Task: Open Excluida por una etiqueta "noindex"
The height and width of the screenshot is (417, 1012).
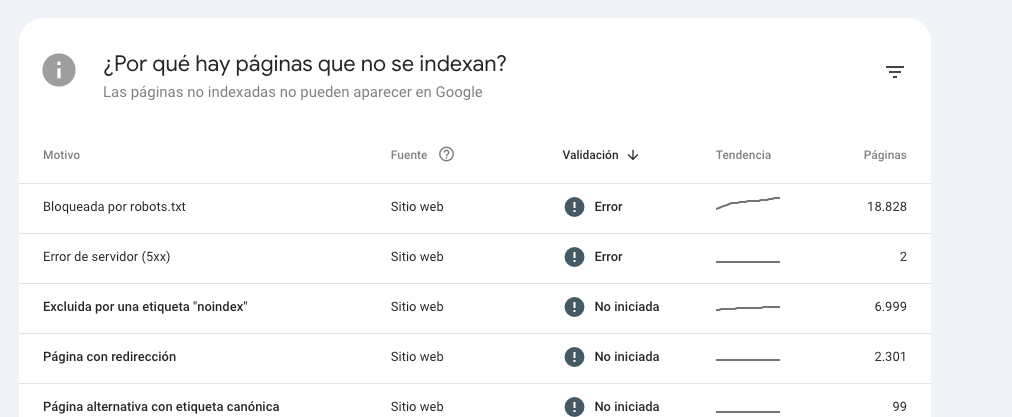Action: [145, 307]
